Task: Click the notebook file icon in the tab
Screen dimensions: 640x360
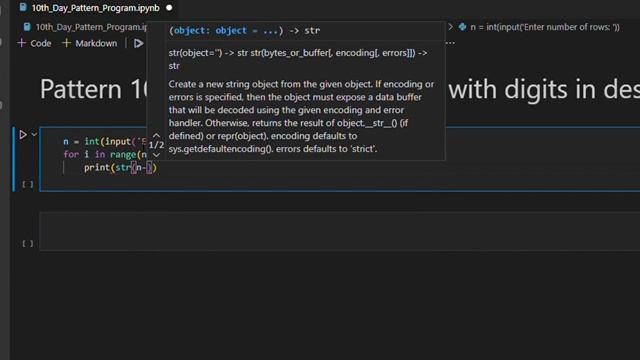Action: click(23, 7)
